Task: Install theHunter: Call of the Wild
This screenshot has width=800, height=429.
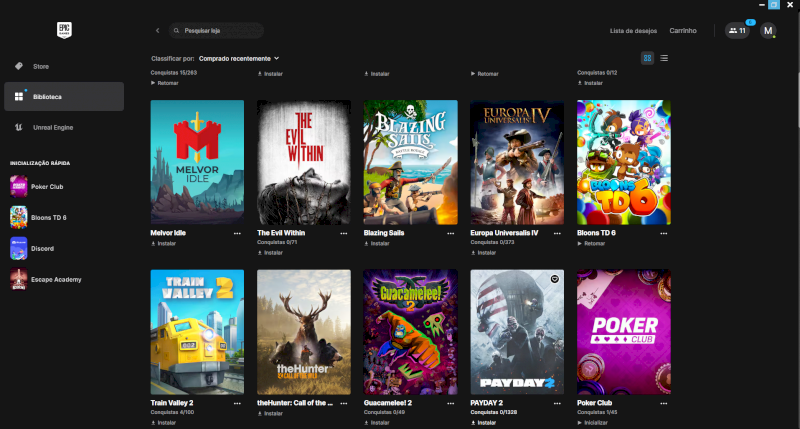Action: point(270,414)
